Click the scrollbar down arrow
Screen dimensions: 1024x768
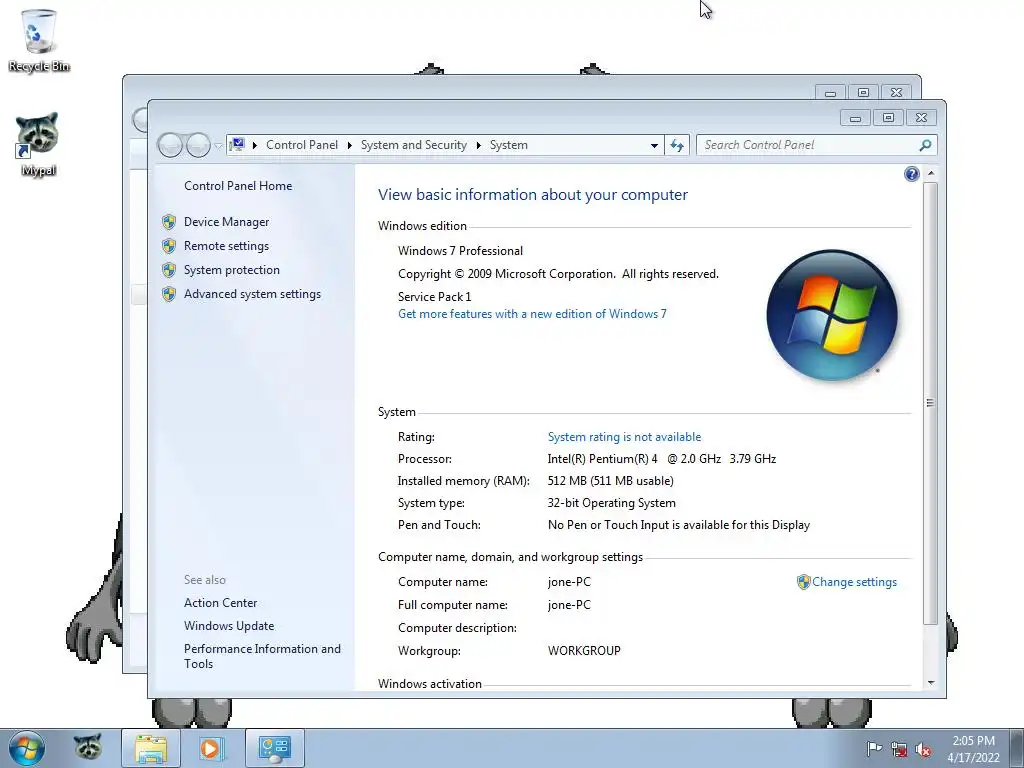931,683
